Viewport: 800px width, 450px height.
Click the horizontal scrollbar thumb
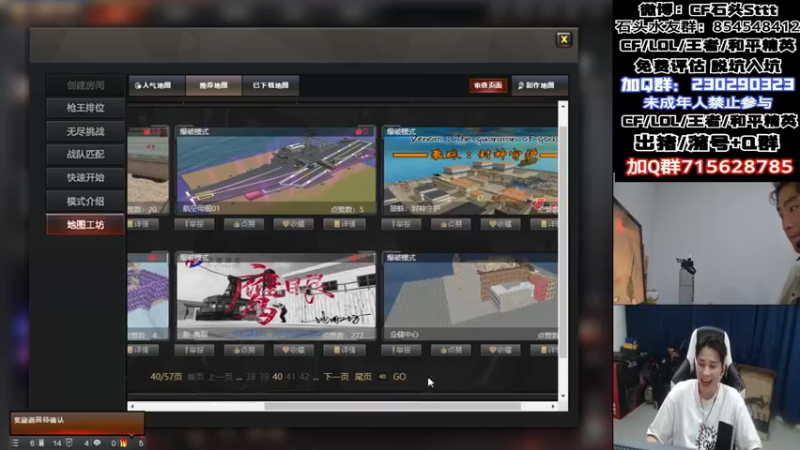(x=392, y=407)
